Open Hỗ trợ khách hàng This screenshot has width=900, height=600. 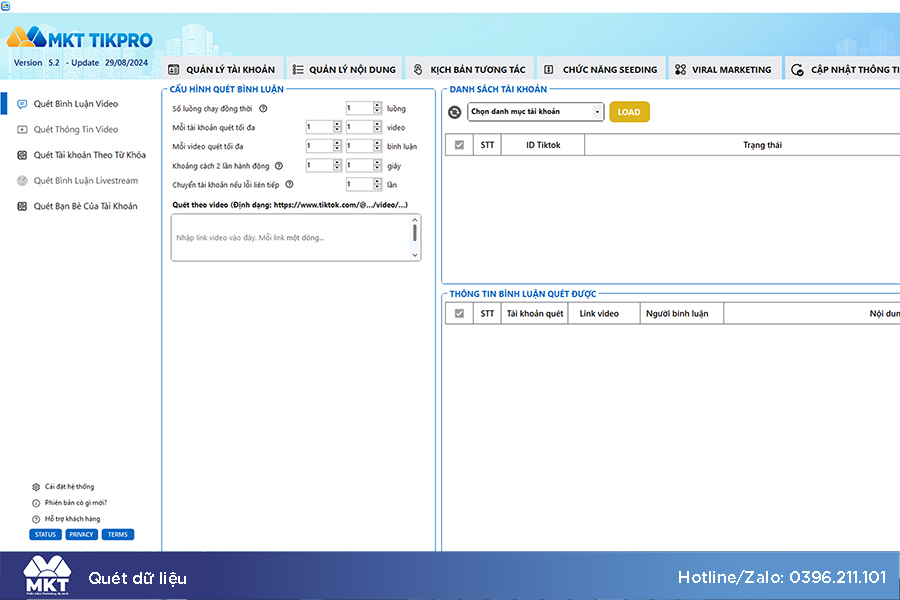72,519
